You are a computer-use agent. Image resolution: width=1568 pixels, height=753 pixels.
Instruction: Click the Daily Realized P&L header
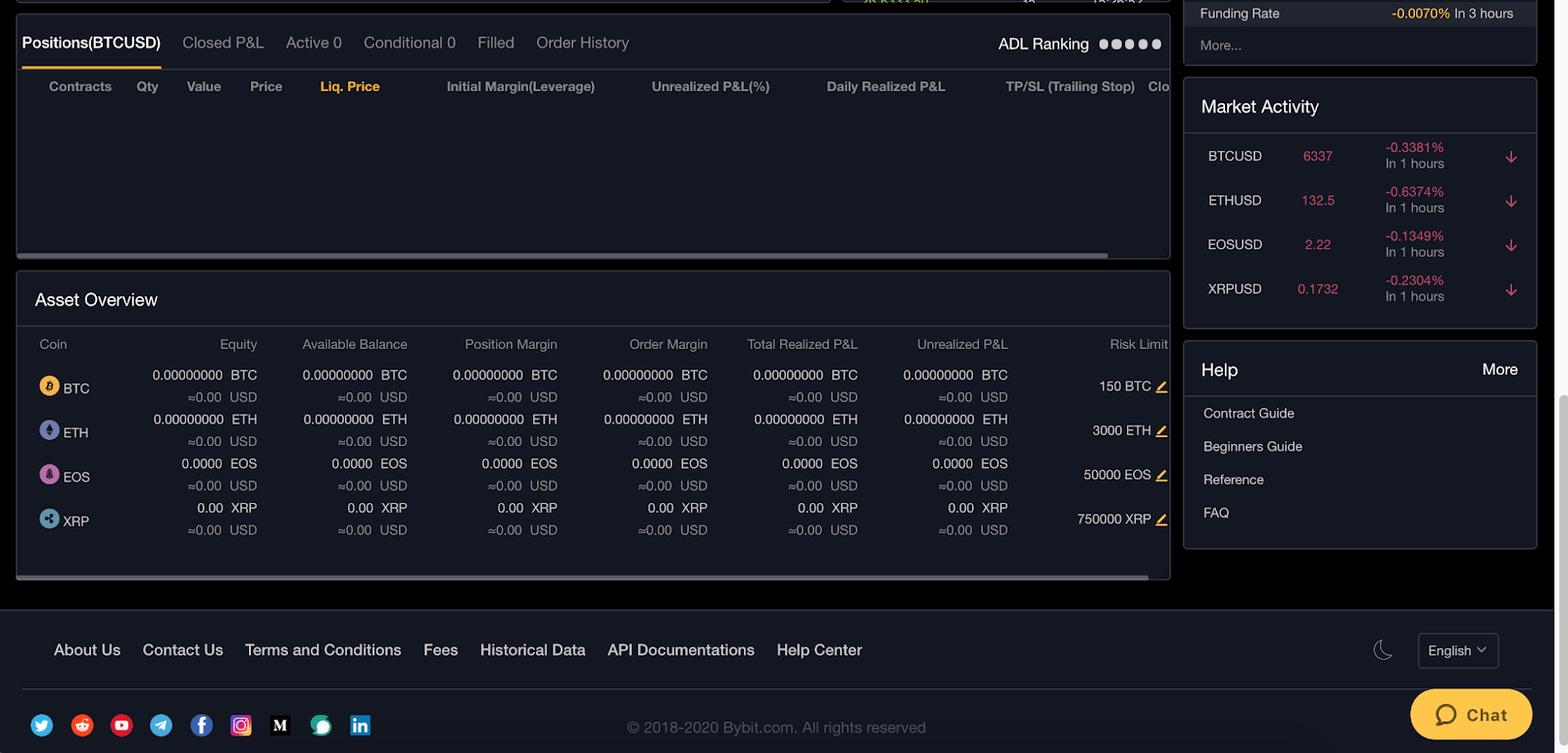[886, 86]
